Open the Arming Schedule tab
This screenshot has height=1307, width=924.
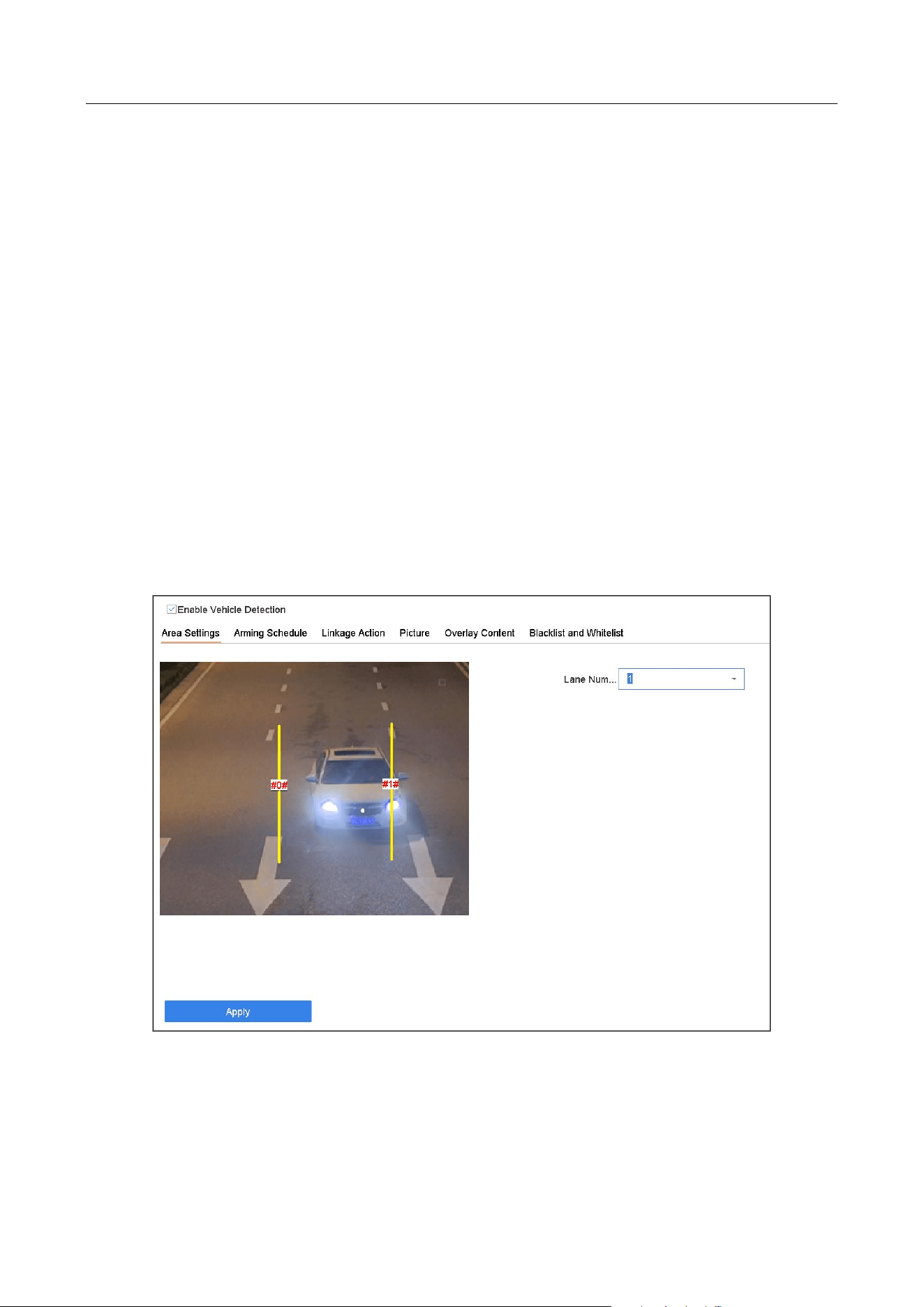click(x=270, y=633)
